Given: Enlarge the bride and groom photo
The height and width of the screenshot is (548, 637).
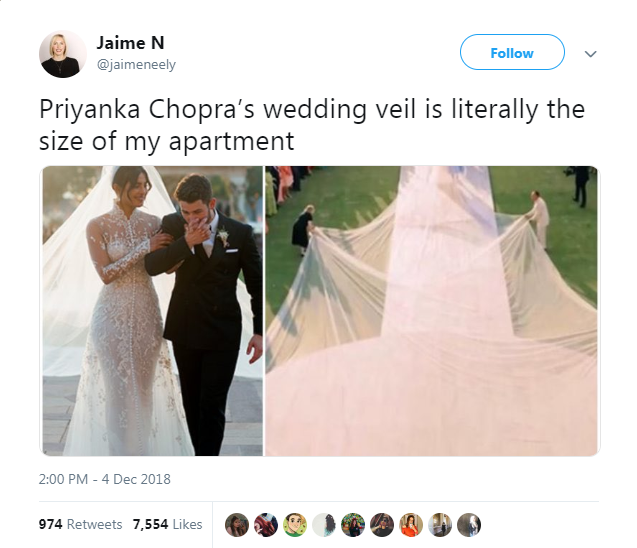Looking at the screenshot, I should (x=152, y=311).
